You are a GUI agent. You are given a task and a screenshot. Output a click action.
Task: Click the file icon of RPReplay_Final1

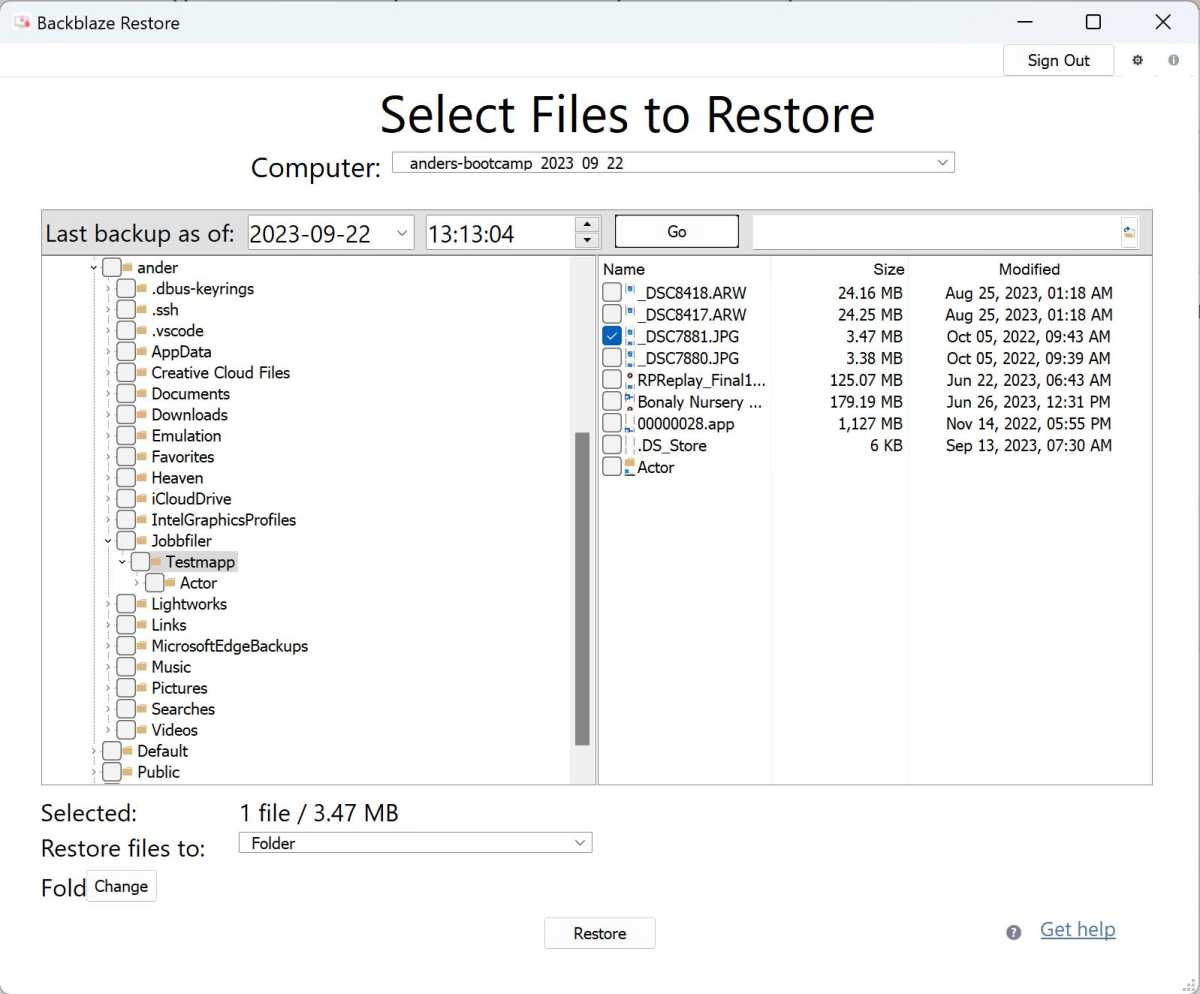coord(630,380)
